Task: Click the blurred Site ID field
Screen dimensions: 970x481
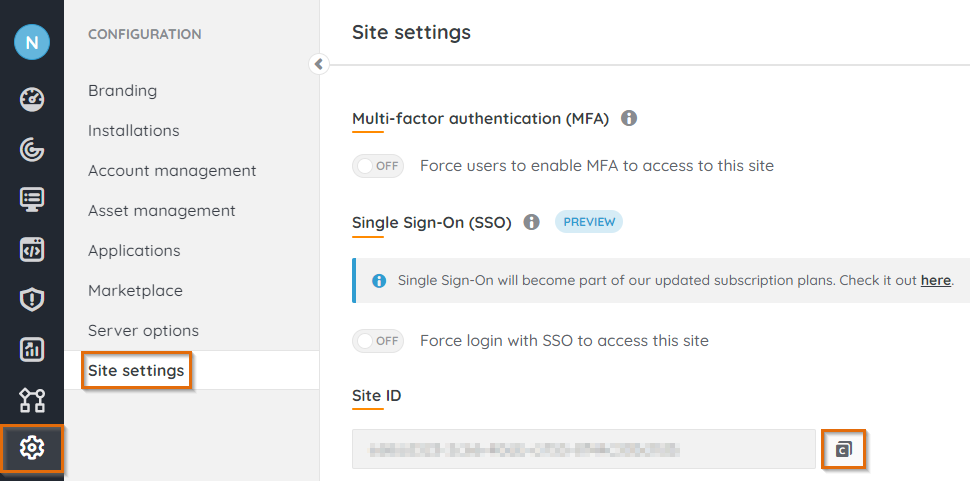Action: 583,449
